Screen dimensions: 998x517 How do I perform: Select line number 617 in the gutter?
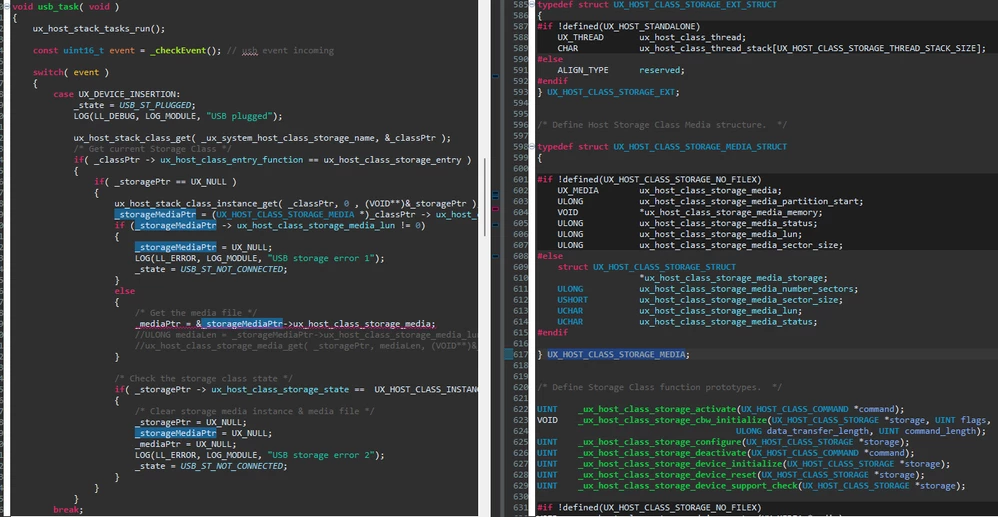click(x=521, y=355)
